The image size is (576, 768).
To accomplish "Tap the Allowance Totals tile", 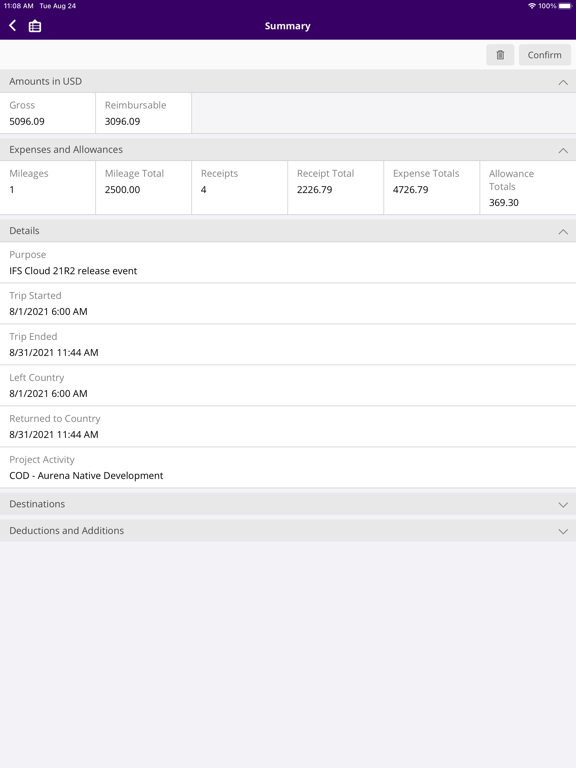I will pos(528,188).
